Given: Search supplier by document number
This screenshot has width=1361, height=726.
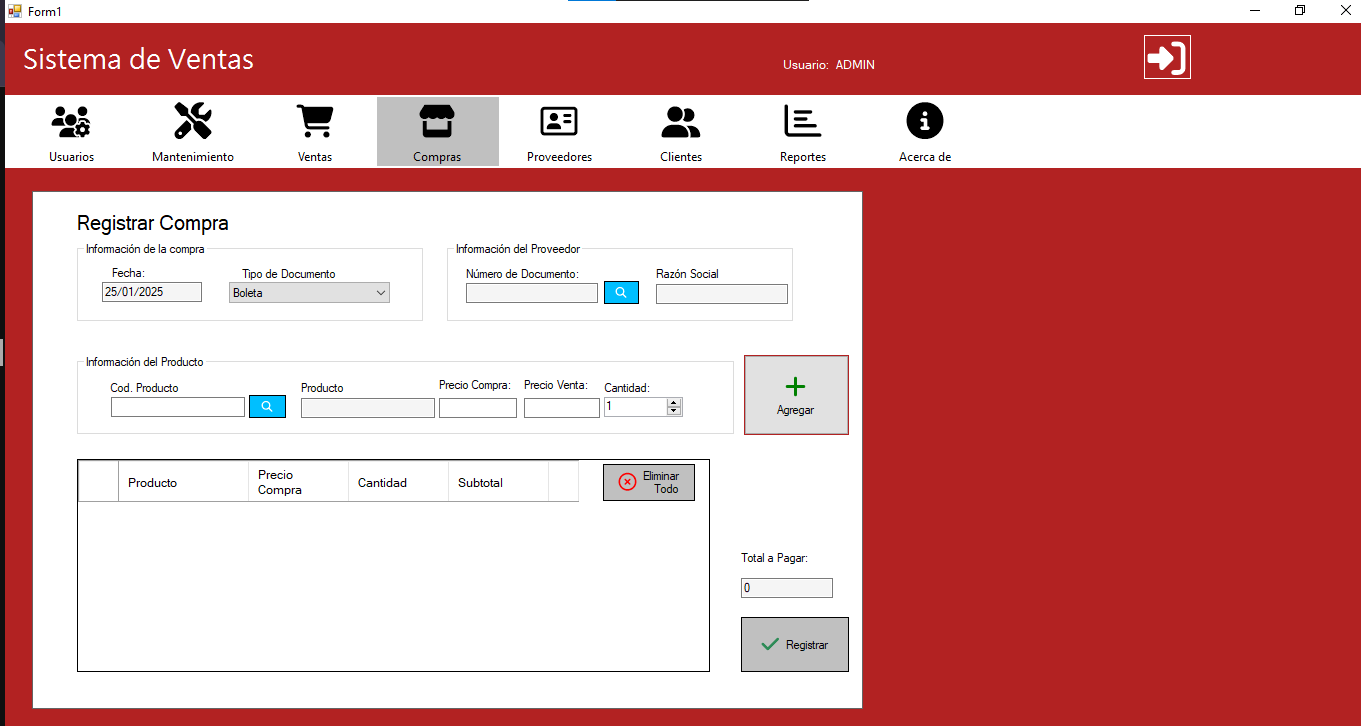Looking at the screenshot, I should 621,293.
